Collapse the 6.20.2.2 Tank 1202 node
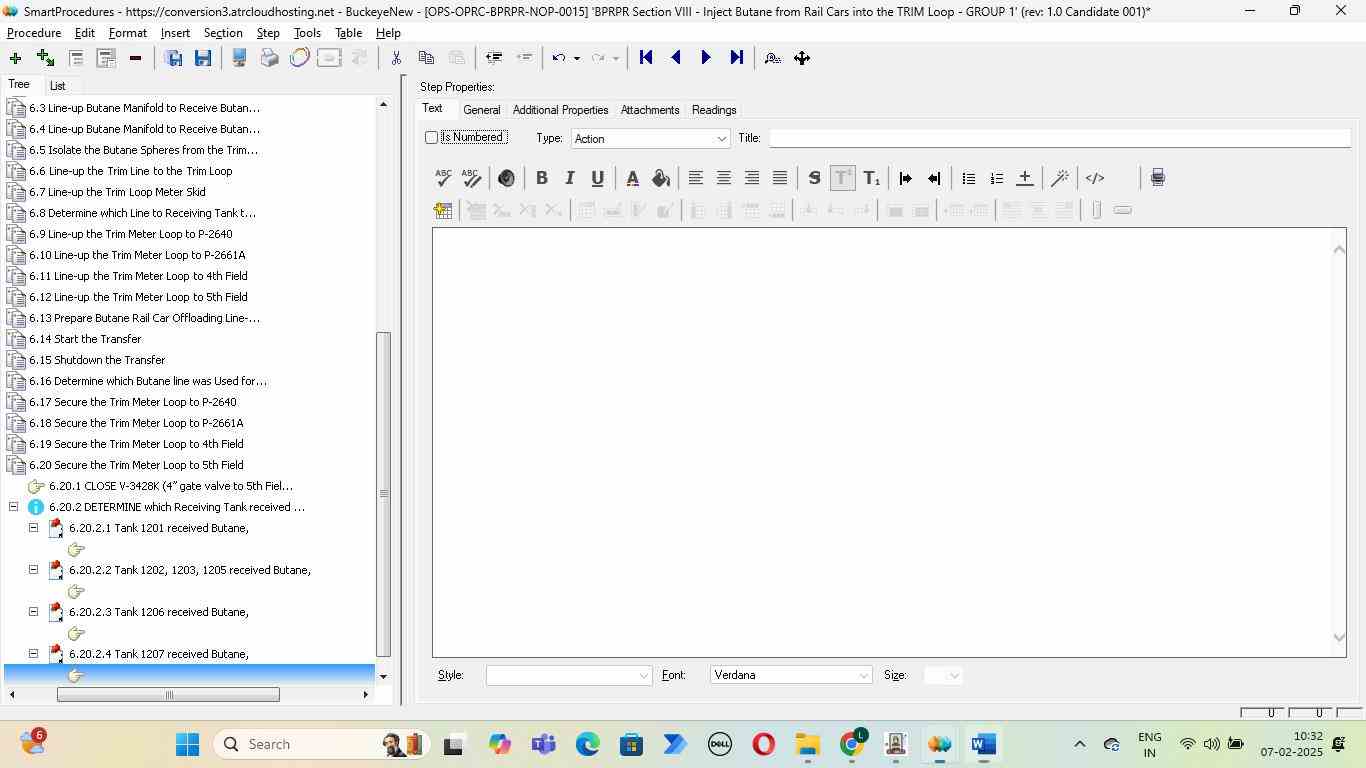 coord(33,569)
